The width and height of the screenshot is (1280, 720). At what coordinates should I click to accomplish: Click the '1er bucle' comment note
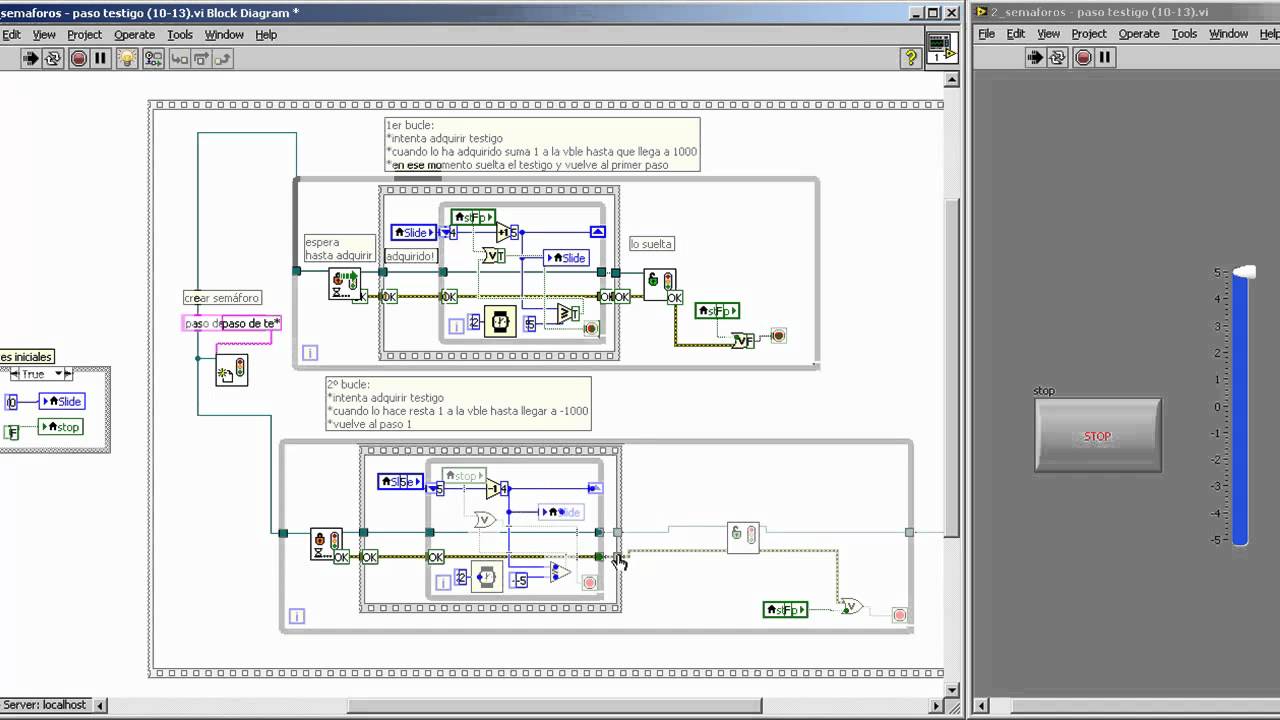click(542, 145)
